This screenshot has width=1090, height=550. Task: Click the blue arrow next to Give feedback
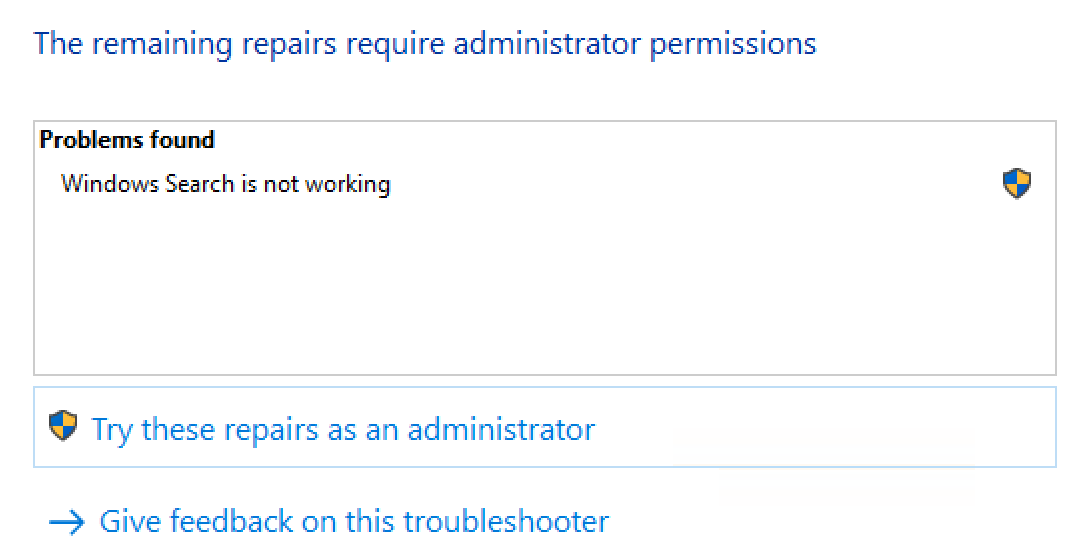click(67, 522)
